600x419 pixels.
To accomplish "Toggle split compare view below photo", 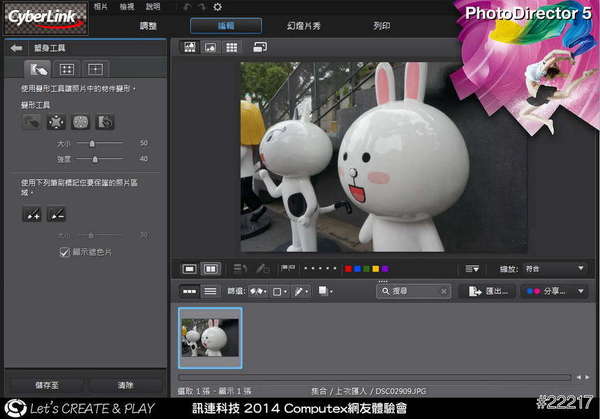I will (x=211, y=269).
